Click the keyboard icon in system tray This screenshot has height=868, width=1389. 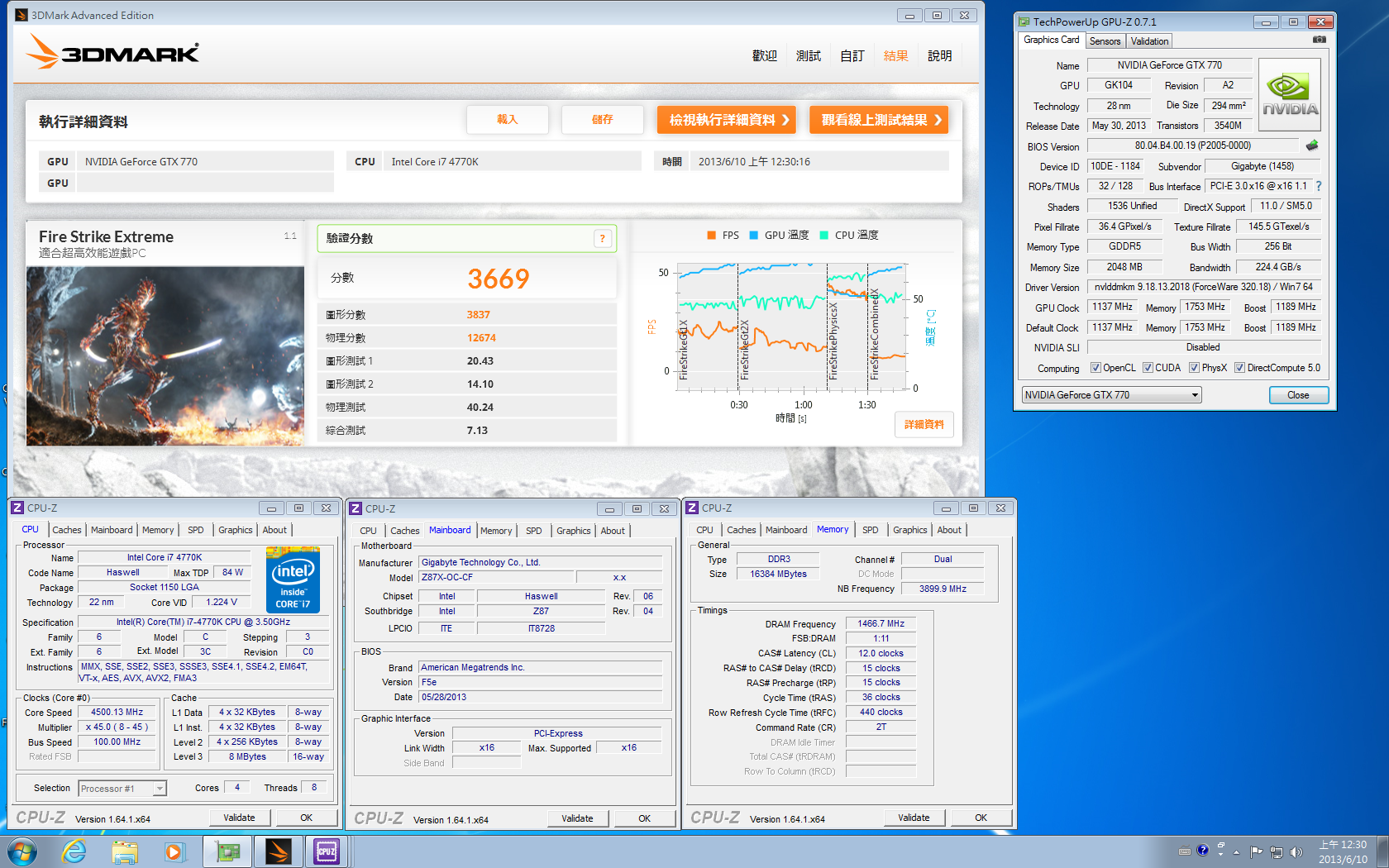click(x=1184, y=851)
